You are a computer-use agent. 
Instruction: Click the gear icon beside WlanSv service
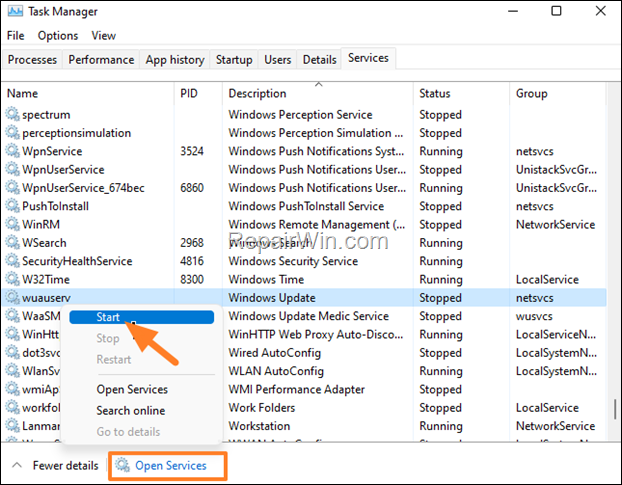(x=12, y=371)
